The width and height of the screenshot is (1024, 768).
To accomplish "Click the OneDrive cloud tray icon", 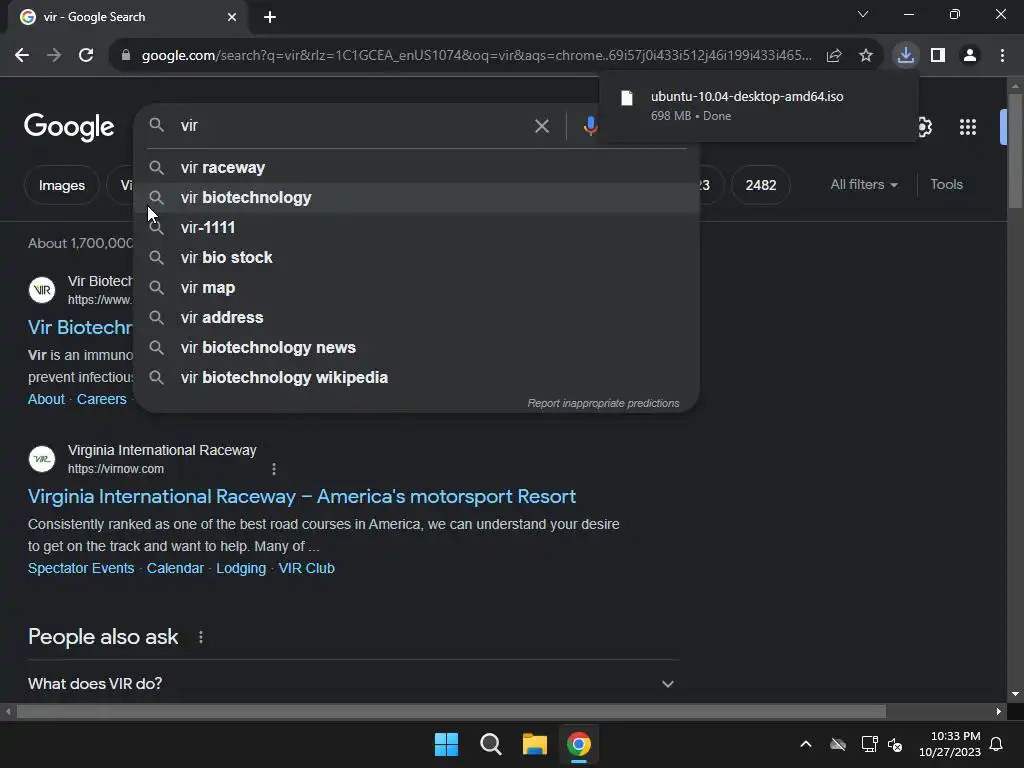I will (838, 744).
